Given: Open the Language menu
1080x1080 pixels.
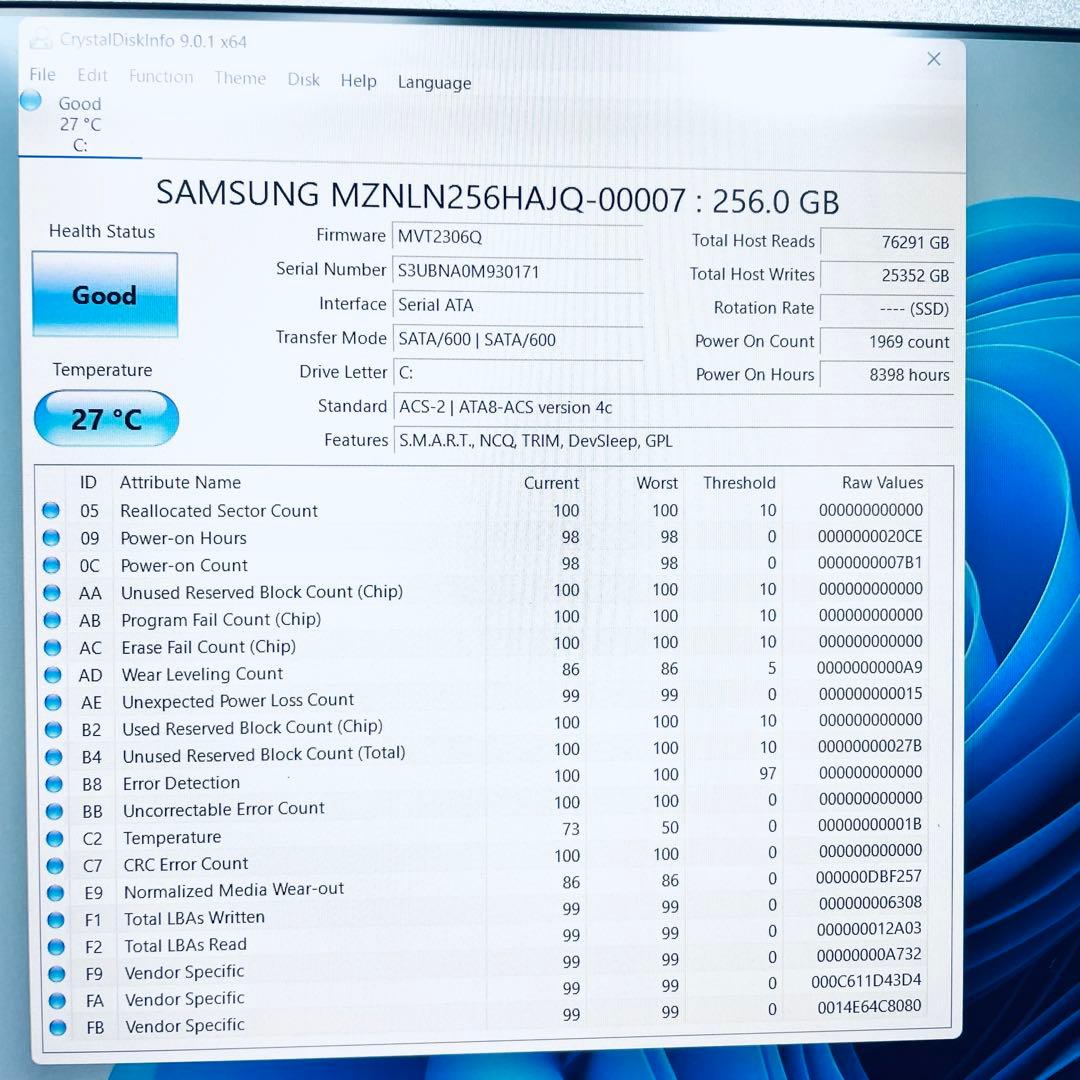Looking at the screenshot, I should tap(434, 83).
